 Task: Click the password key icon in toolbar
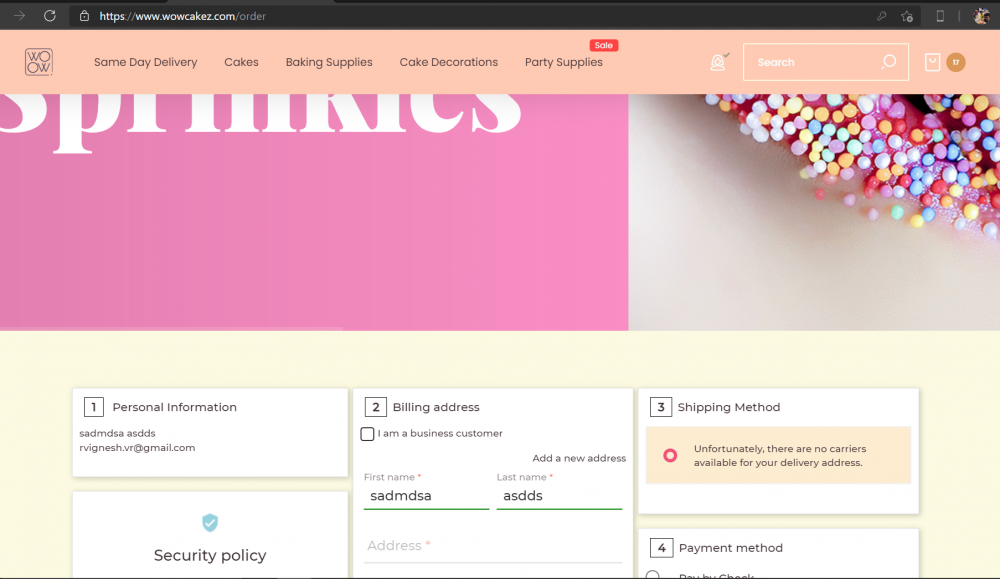pyautogui.click(x=882, y=16)
